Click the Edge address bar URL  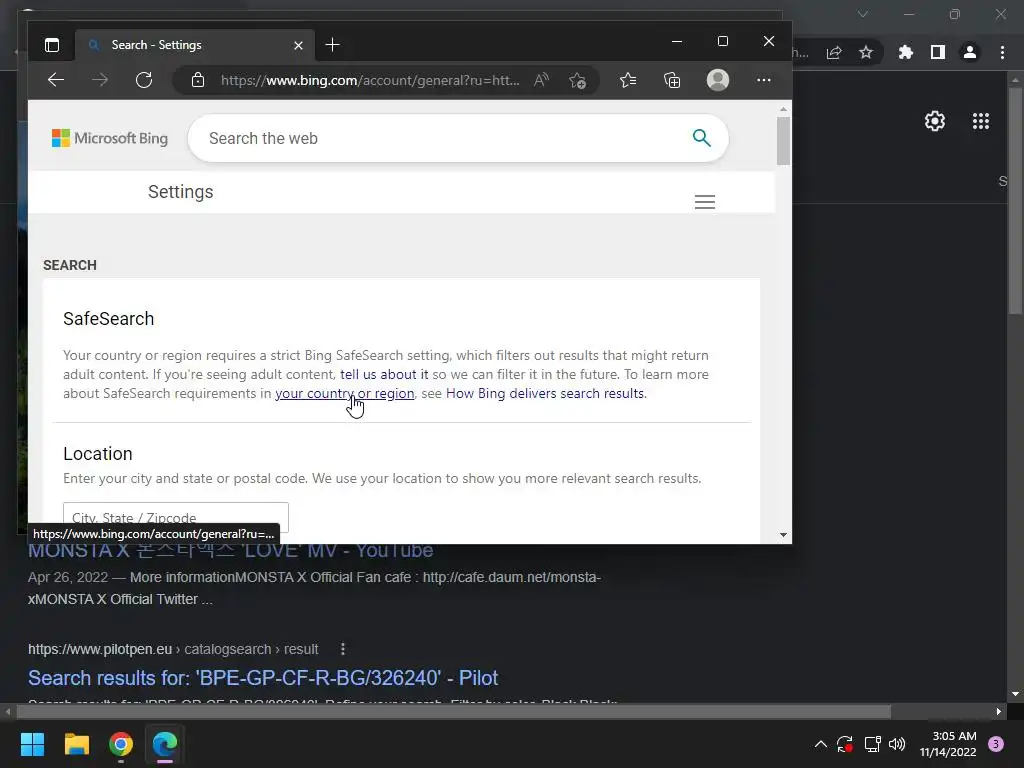click(370, 80)
